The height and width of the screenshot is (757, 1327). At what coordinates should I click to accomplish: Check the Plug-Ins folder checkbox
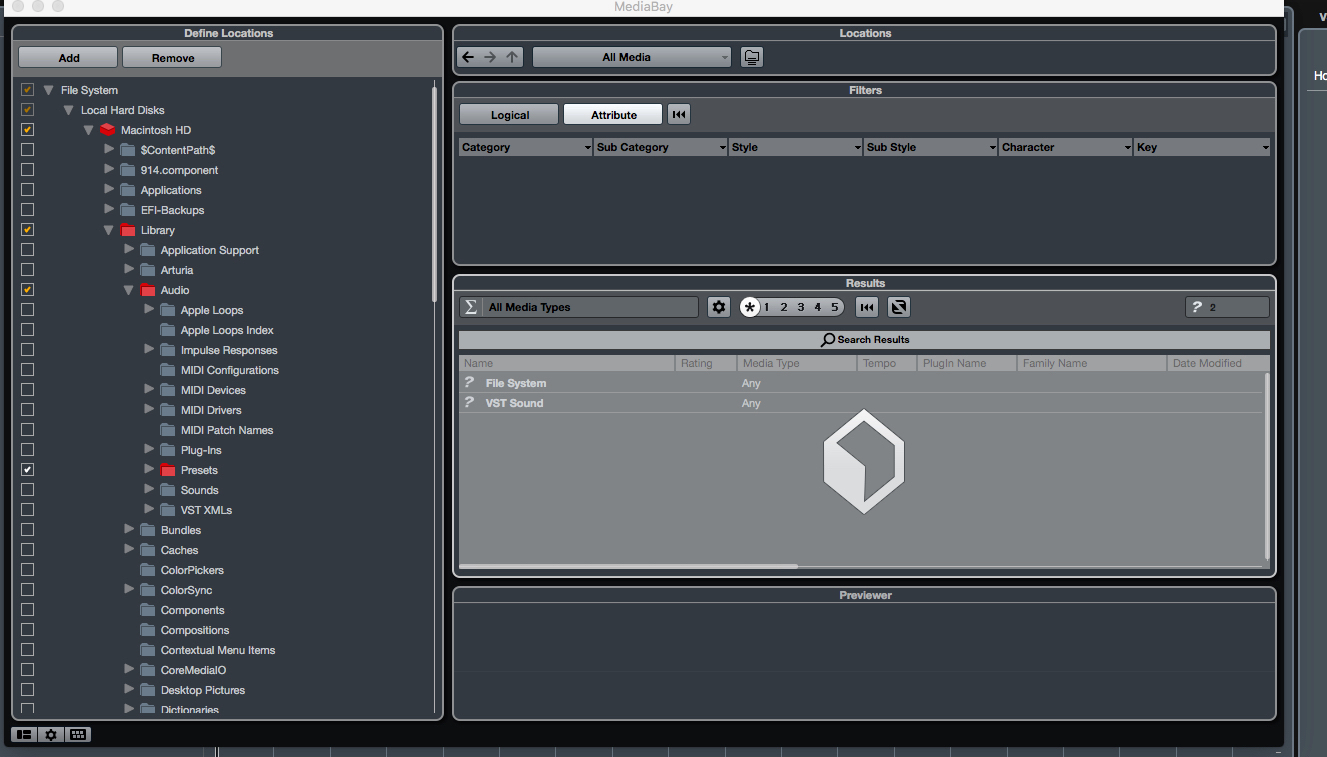(x=27, y=450)
